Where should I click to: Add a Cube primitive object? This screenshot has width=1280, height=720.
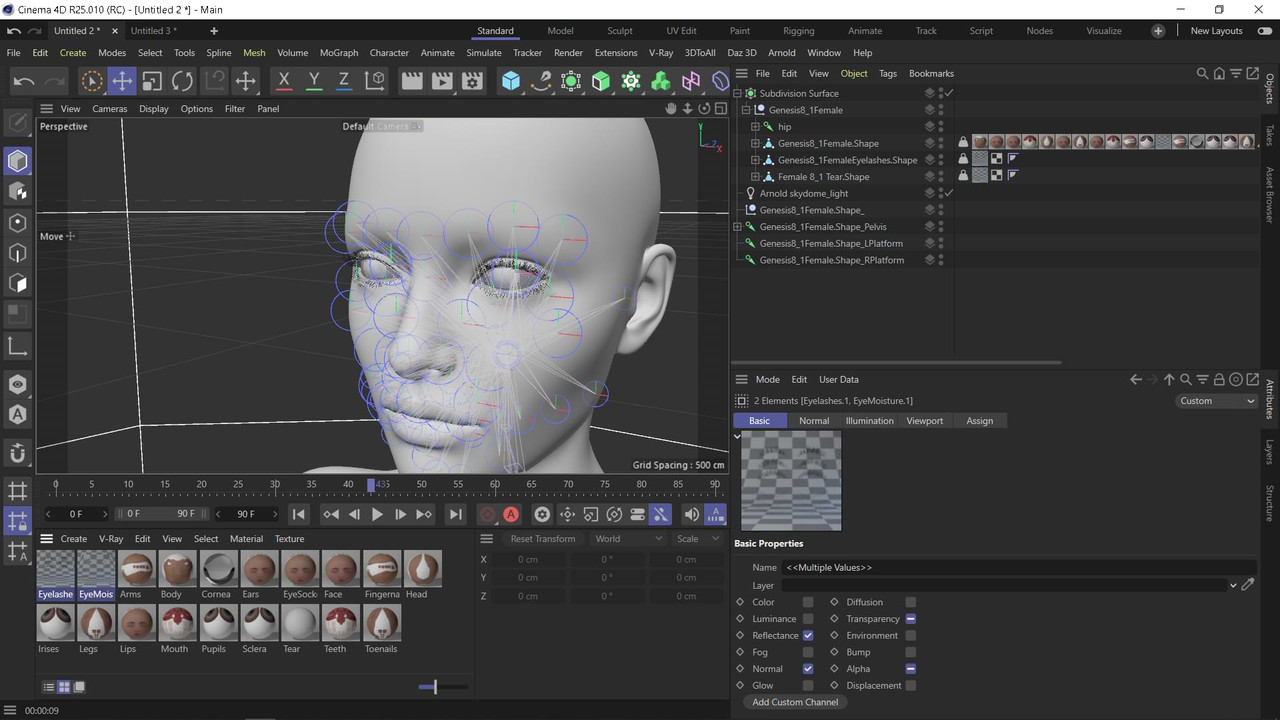[511, 81]
